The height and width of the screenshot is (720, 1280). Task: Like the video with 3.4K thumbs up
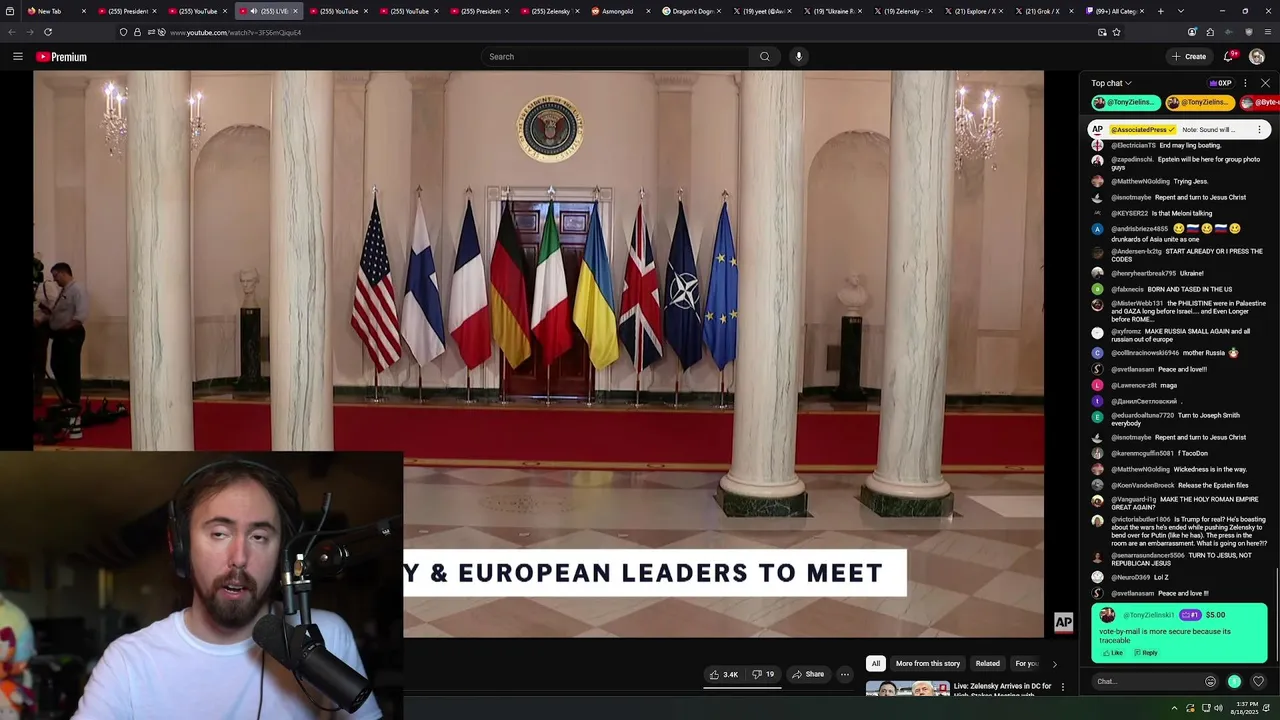[724, 674]
